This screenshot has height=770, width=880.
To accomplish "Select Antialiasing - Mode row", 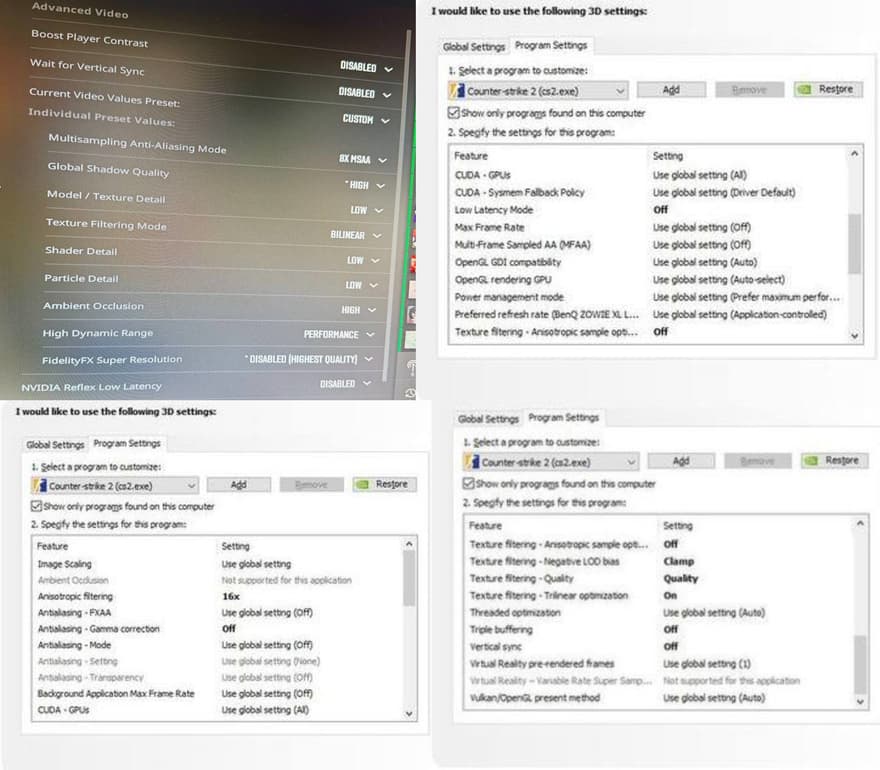I will coord(218,645).
